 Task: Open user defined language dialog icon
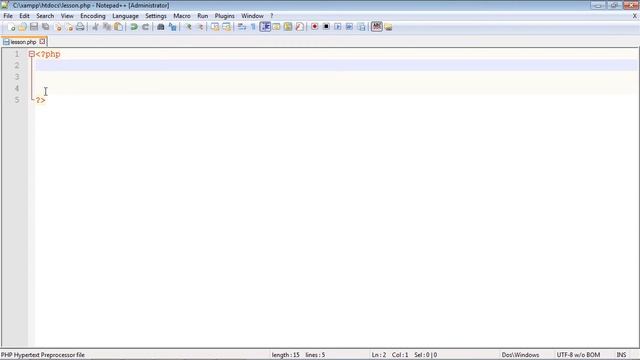[x=276, y=27]
